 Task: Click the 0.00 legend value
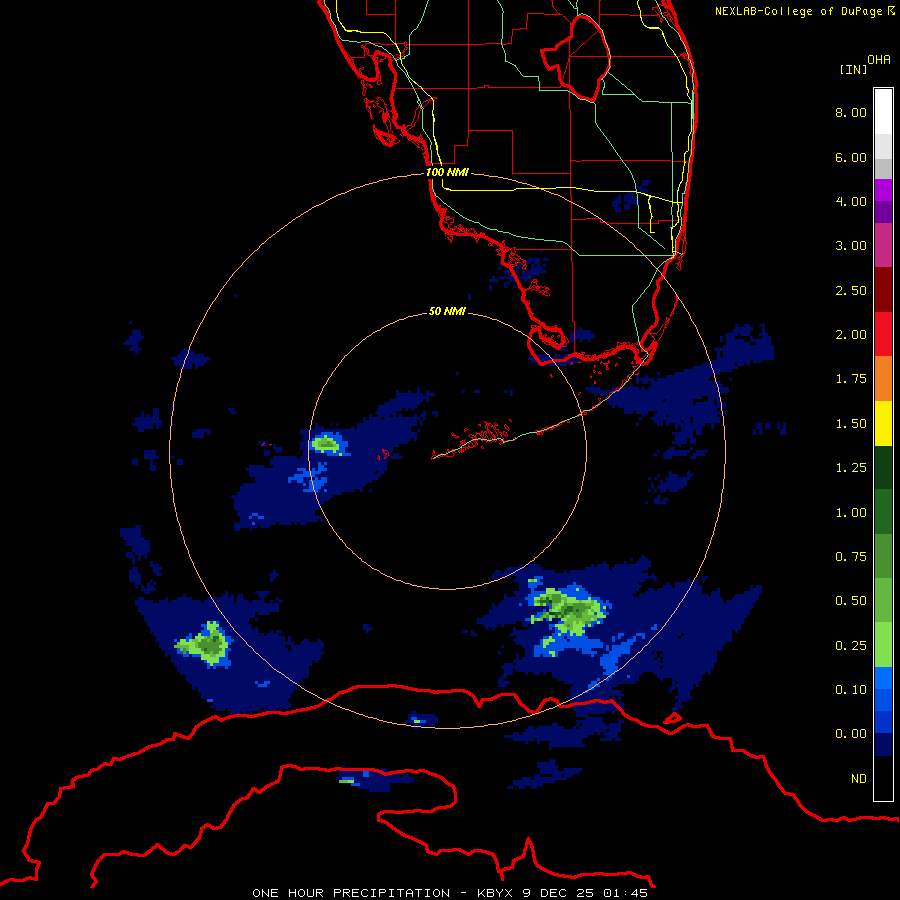click(x=851, y=734)
